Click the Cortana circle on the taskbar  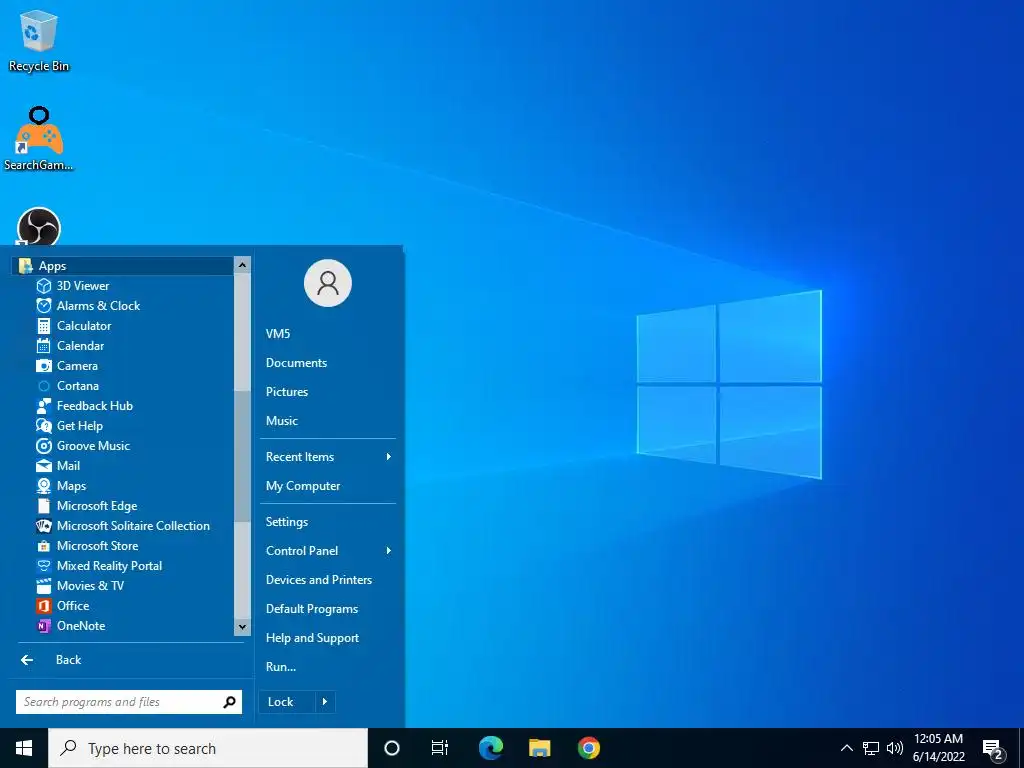click(392, 748)
